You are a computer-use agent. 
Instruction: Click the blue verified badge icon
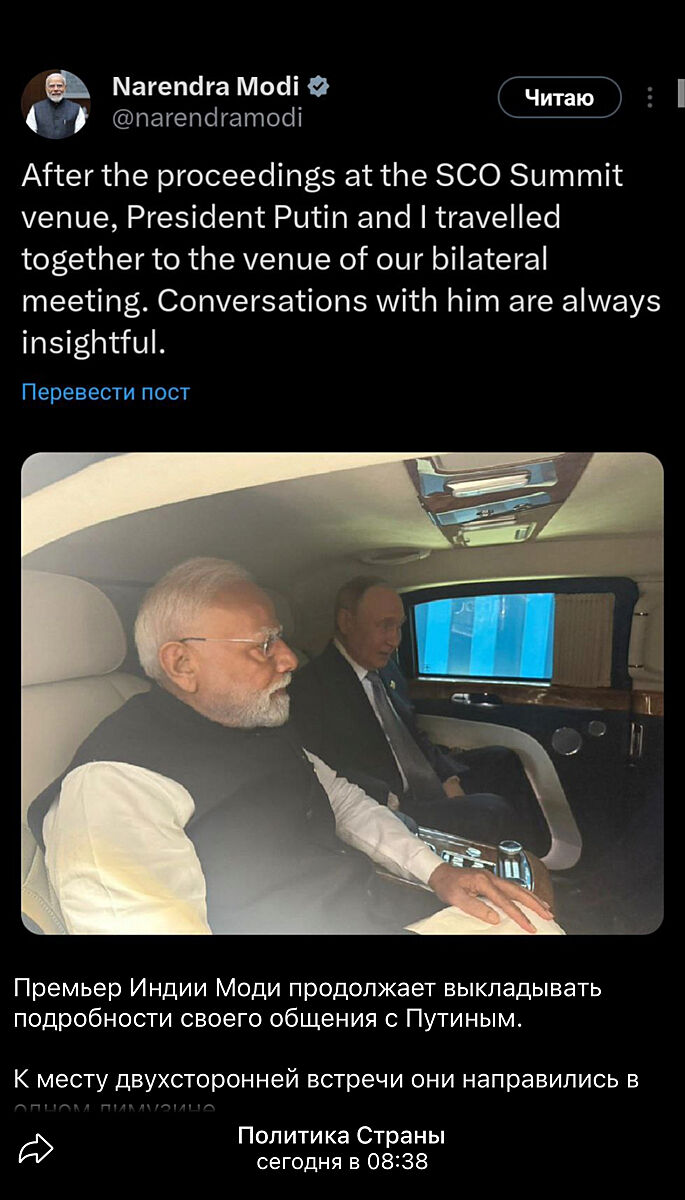click(x=318, y=87)
